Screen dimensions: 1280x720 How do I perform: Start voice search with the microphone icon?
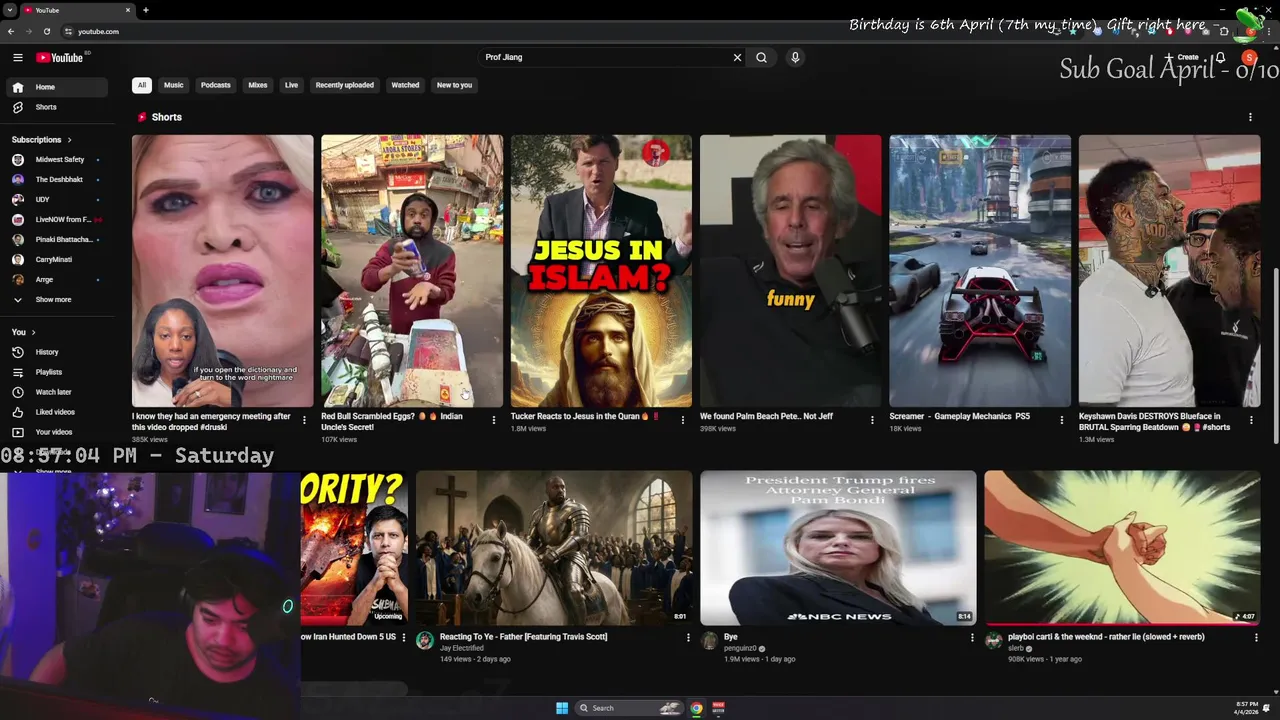(x=795, y=58)
